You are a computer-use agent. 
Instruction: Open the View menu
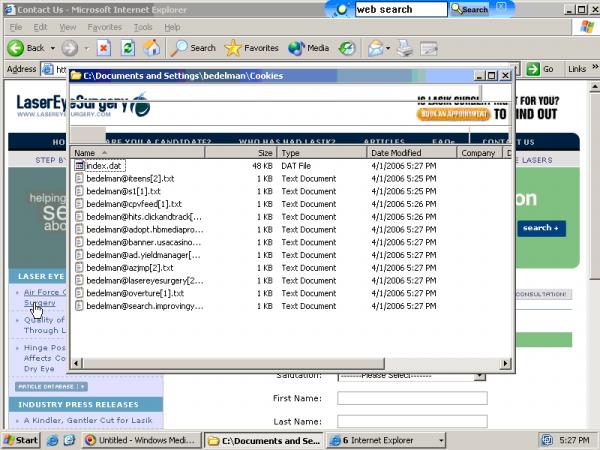[68, 27]
